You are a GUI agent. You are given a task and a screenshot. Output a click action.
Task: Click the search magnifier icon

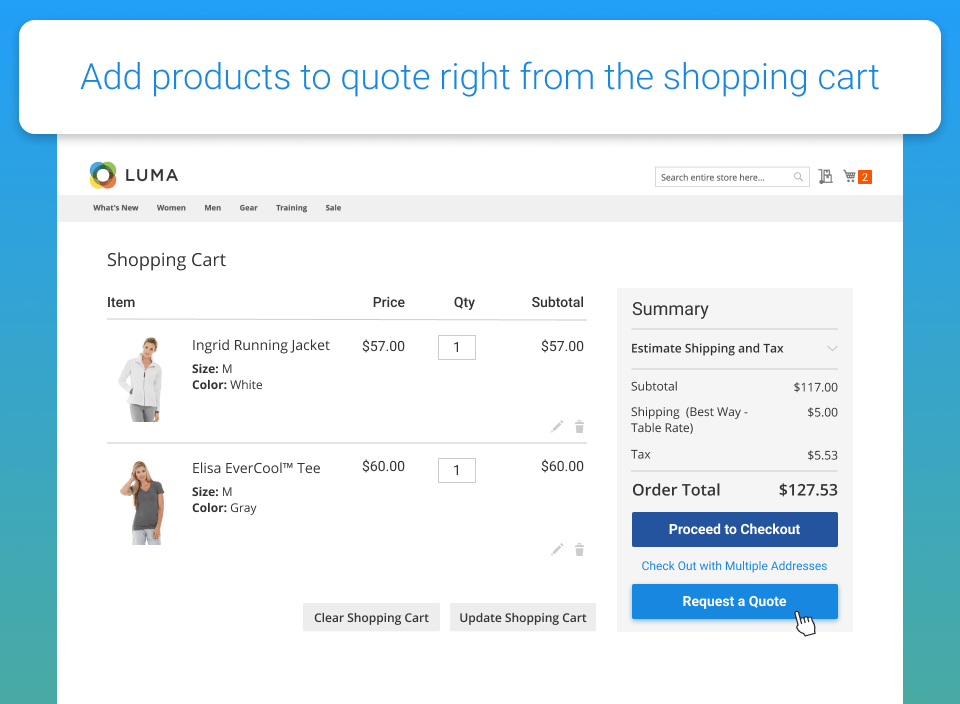click(798, 177)
